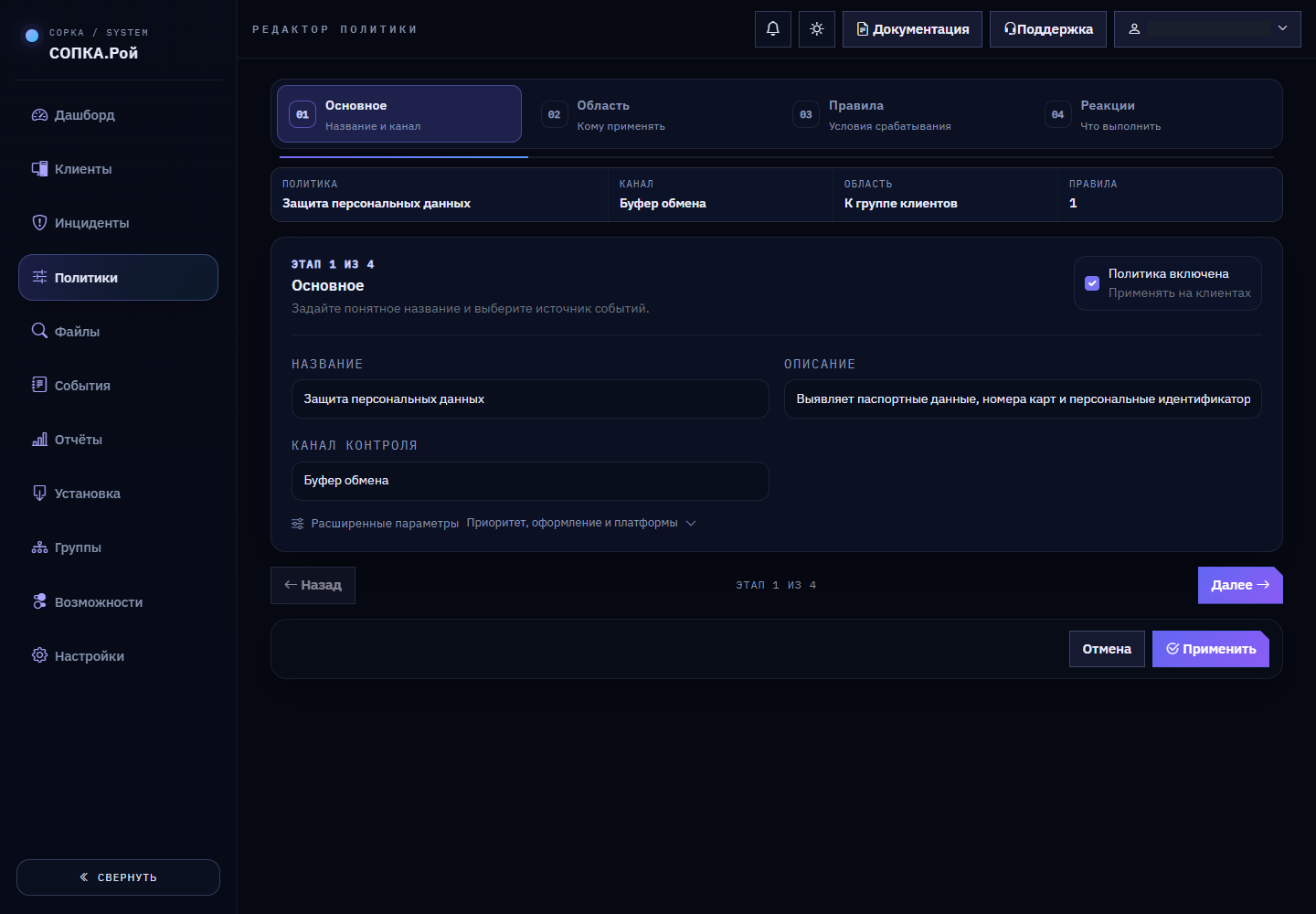Click 'Буфер обмена' under Канал summary
Viewport: 1316px width, 914px height.
pos(663,204)
